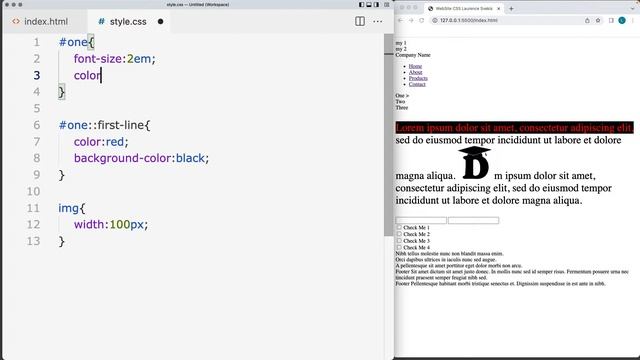Bookmark this page with the star icon
Viewport: 640px width, 360px height.
coord(598,20)
